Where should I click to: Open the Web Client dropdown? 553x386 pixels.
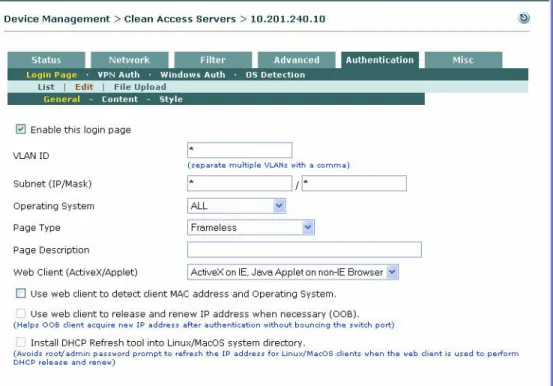(x=293, y=272)
